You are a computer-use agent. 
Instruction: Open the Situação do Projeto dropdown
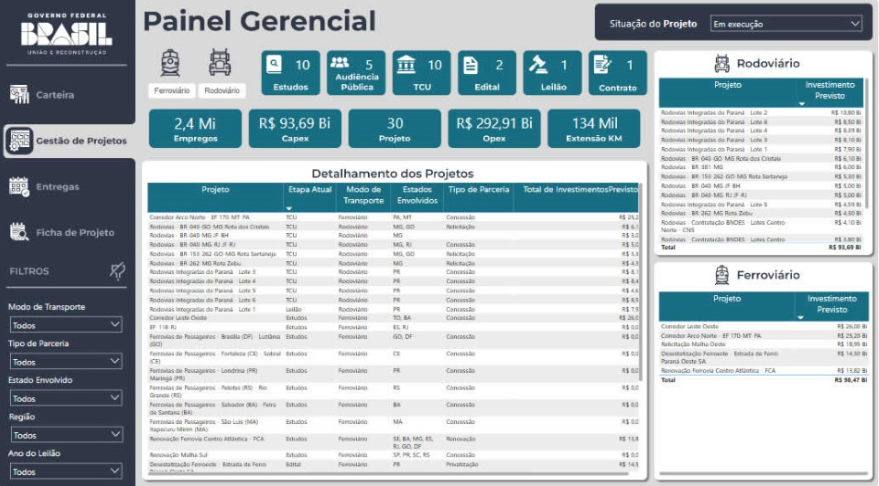point(786,24)
